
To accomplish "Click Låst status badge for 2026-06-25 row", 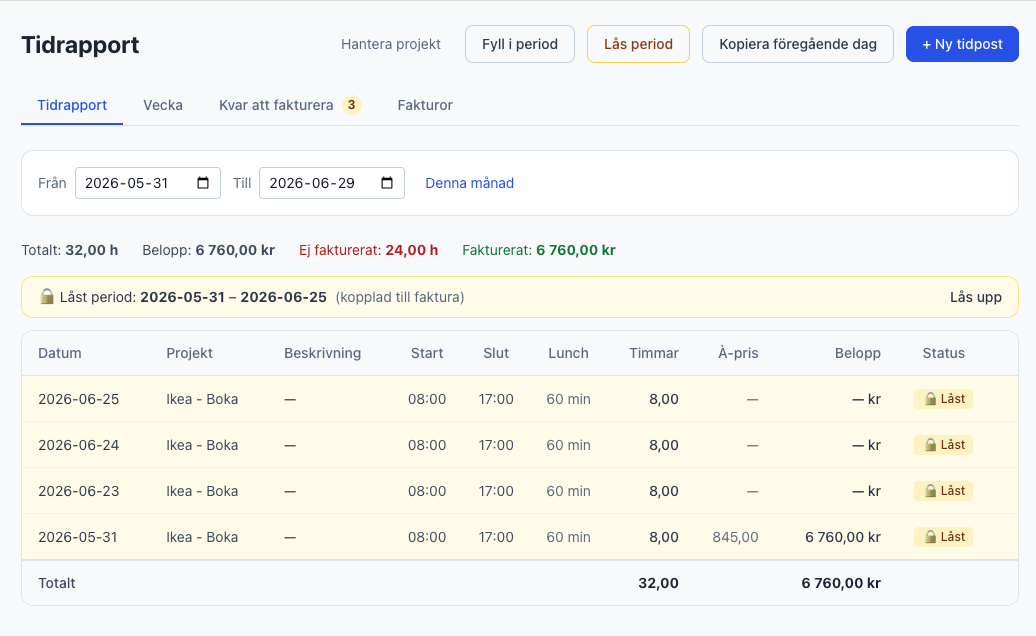I will [x=944, y=399].
